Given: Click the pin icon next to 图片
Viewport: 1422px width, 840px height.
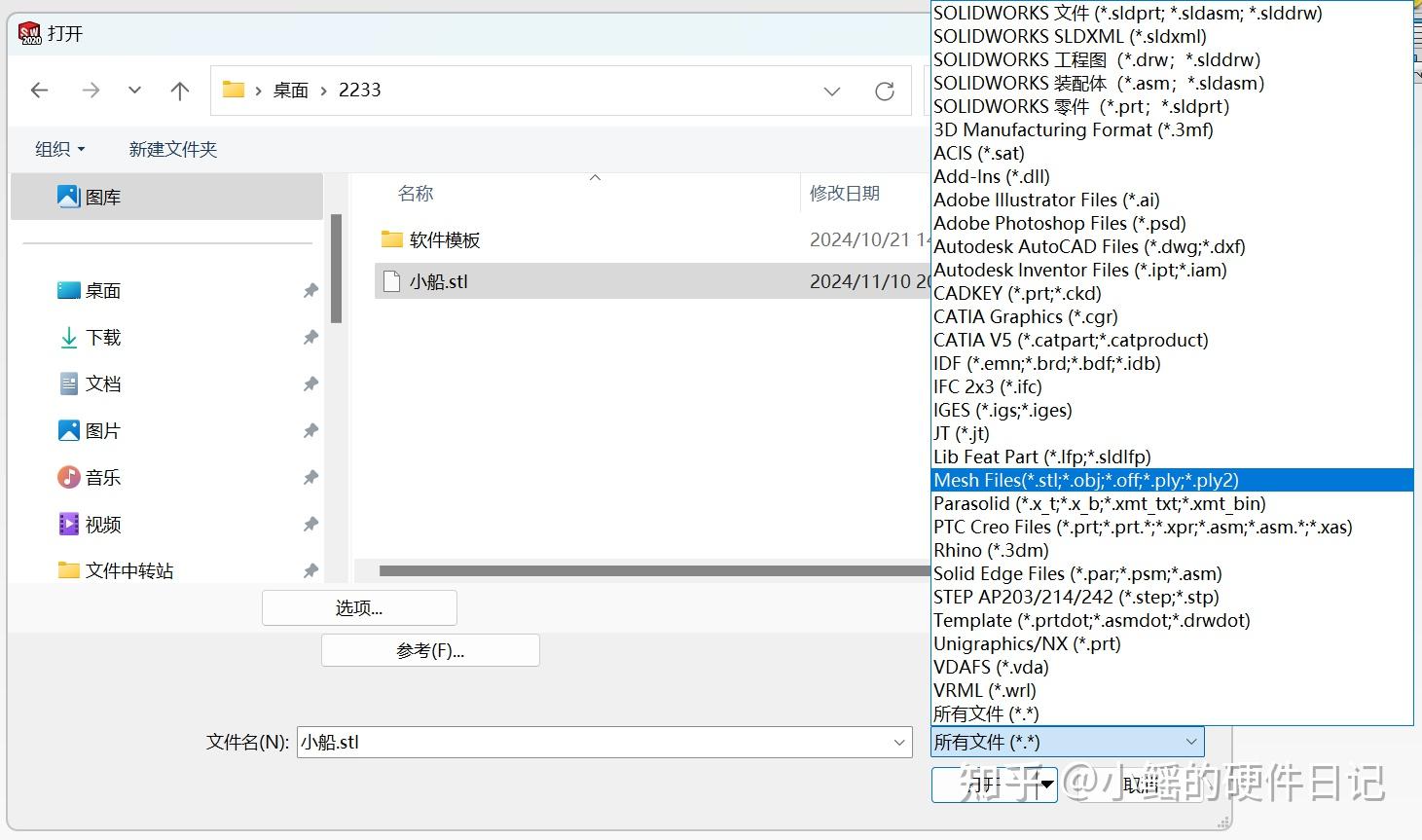Looking at the screenshot, I should point(310,430).
